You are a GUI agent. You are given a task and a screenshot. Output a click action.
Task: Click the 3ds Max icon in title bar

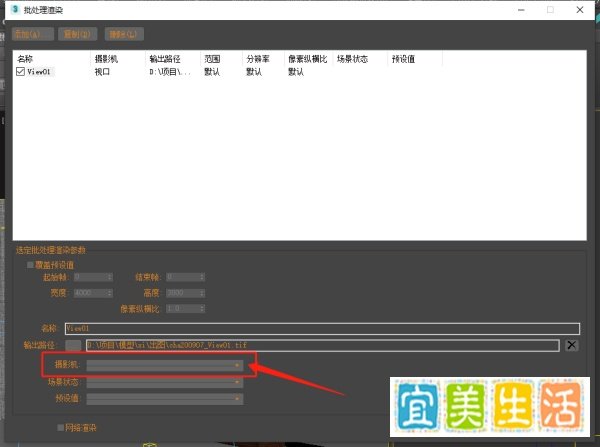point(15,9)
